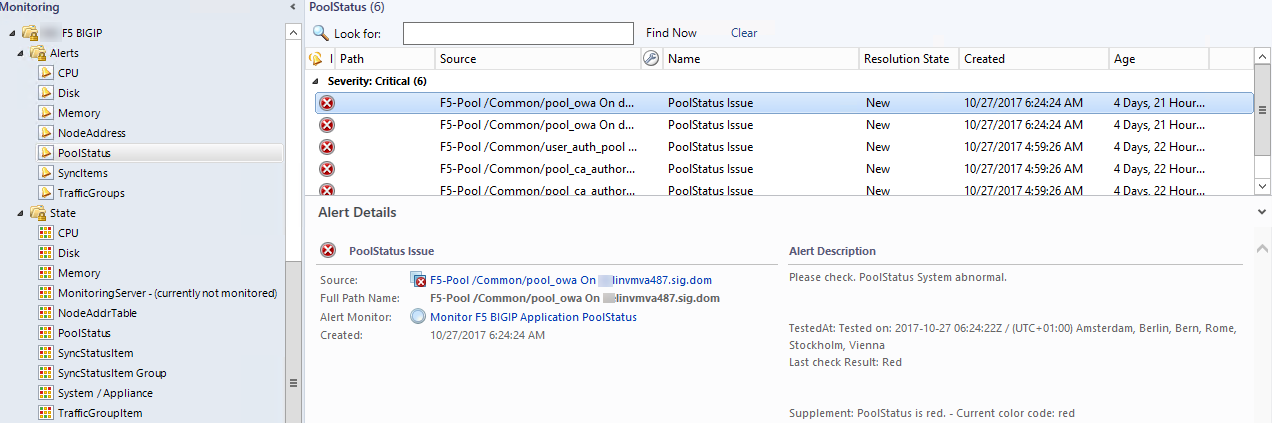Click the Look for search field

[518, 33]
